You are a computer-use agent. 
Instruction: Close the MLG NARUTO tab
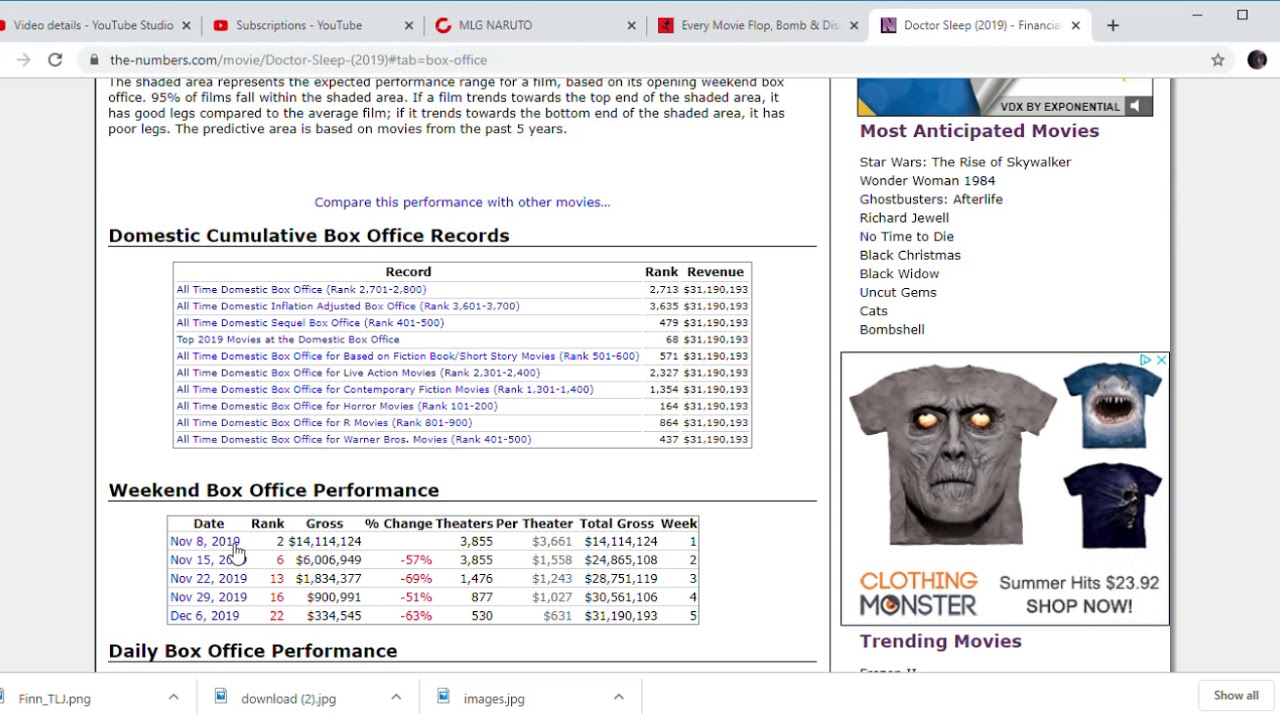point(631,25)
